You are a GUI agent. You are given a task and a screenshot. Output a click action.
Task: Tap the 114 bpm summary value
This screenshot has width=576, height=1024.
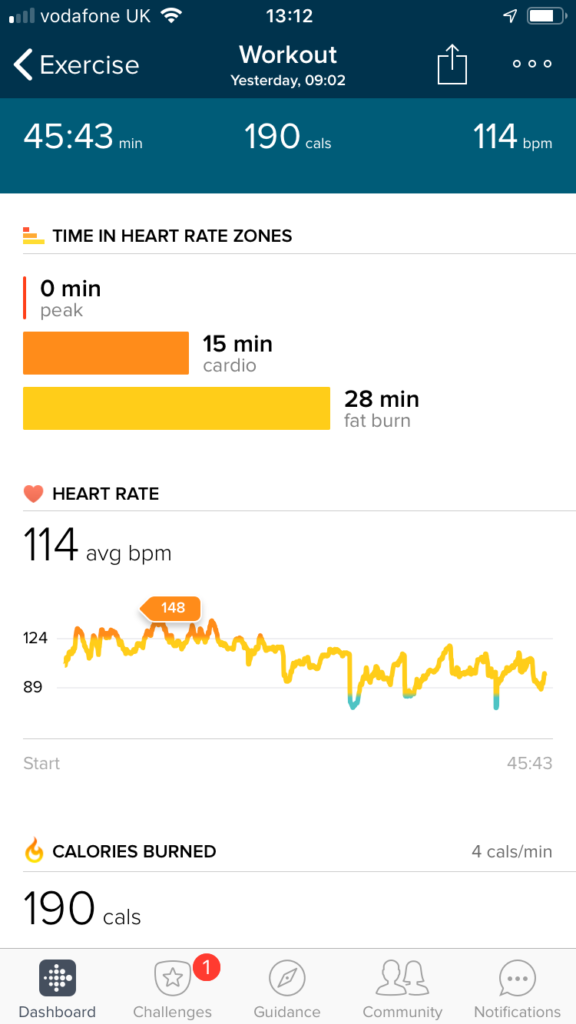coord(513,138)
